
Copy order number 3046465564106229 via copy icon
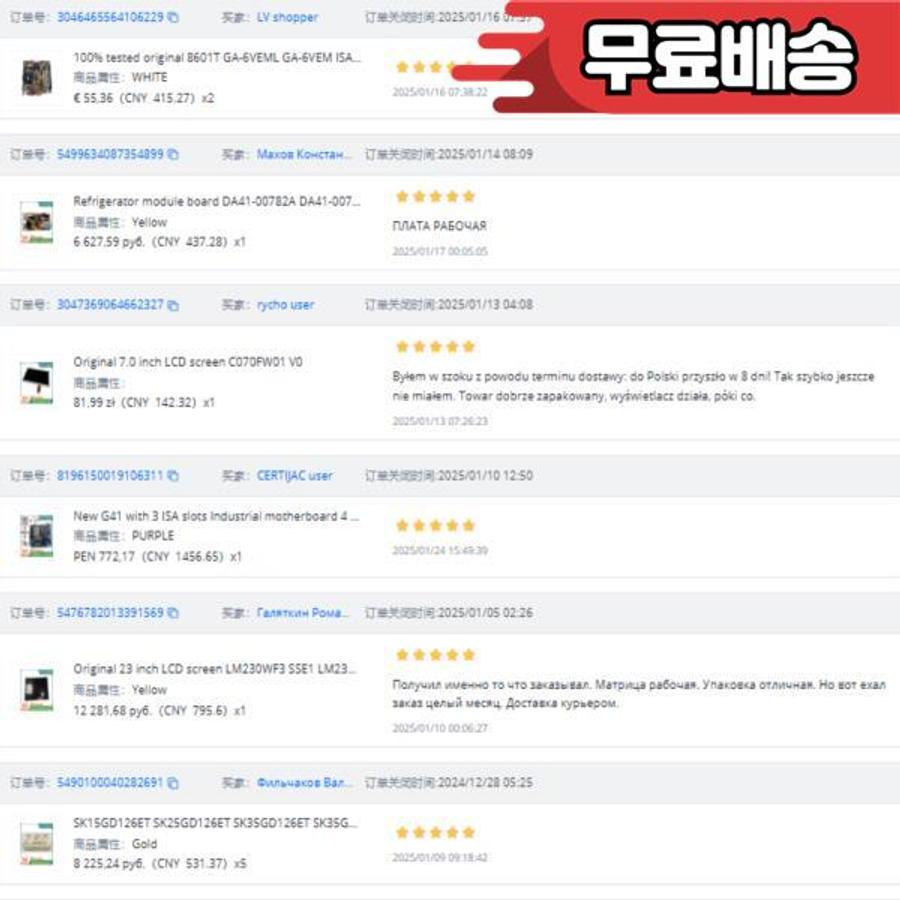click(173, 17)
